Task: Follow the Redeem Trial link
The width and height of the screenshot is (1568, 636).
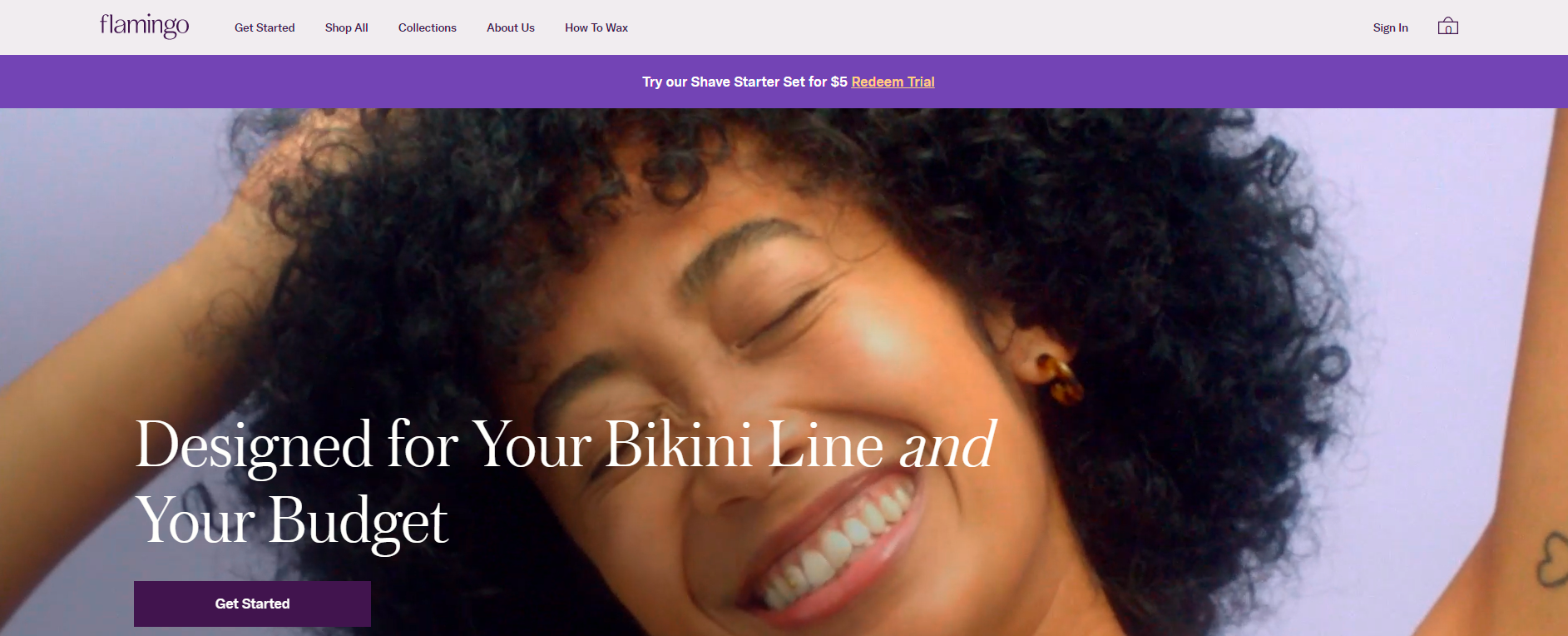Action: click(893, 82)
